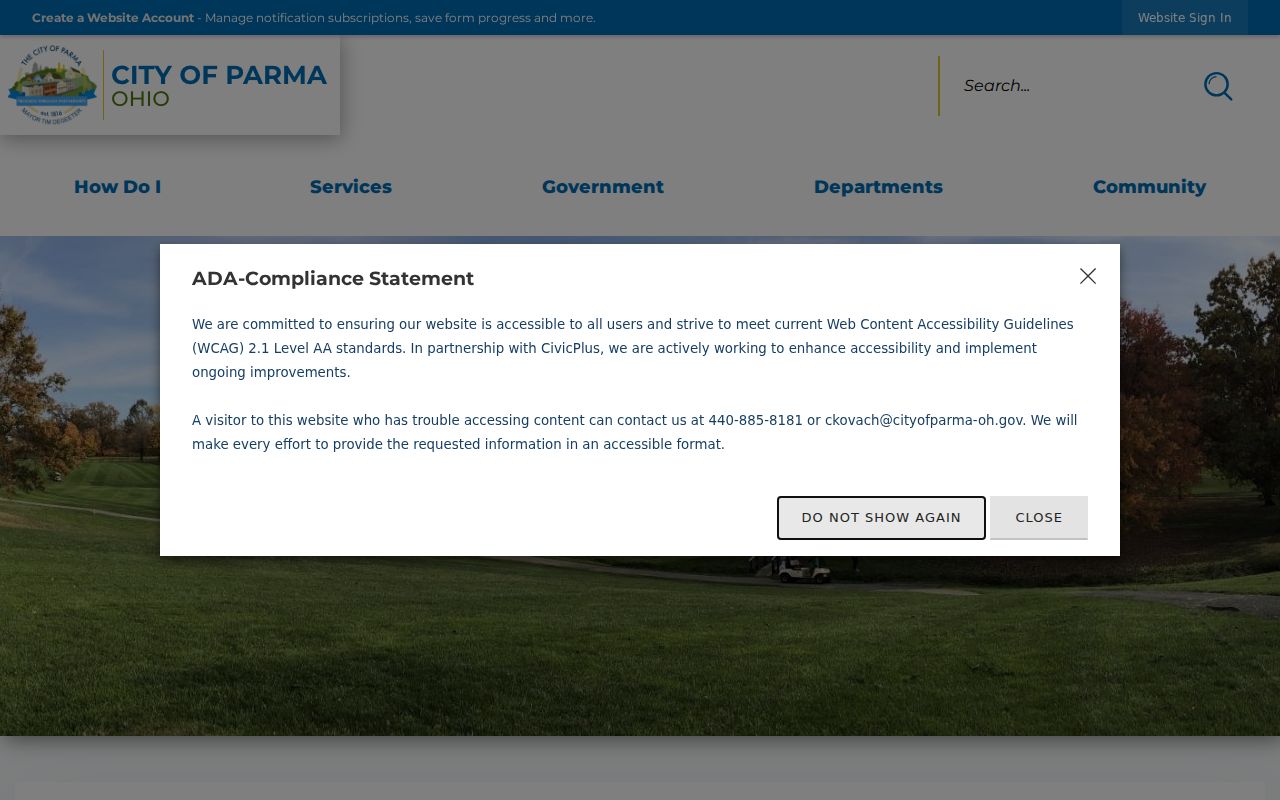Screen dimensions: 1280x800
Task: Click the phone number 440-885-8181
Action: pyautogui.click(x=755, y=420)
